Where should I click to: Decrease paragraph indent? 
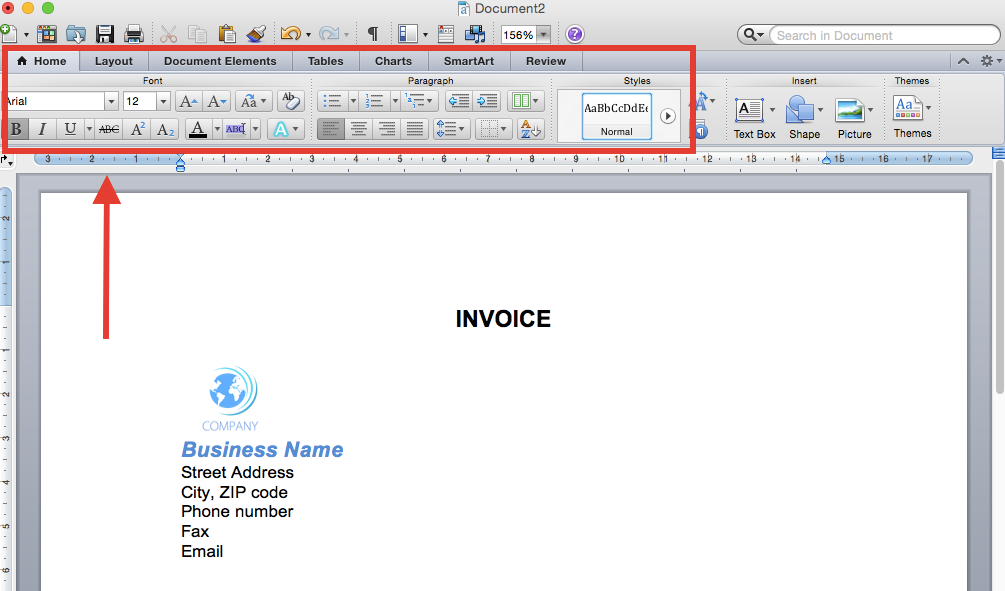(x=459, y=101)
